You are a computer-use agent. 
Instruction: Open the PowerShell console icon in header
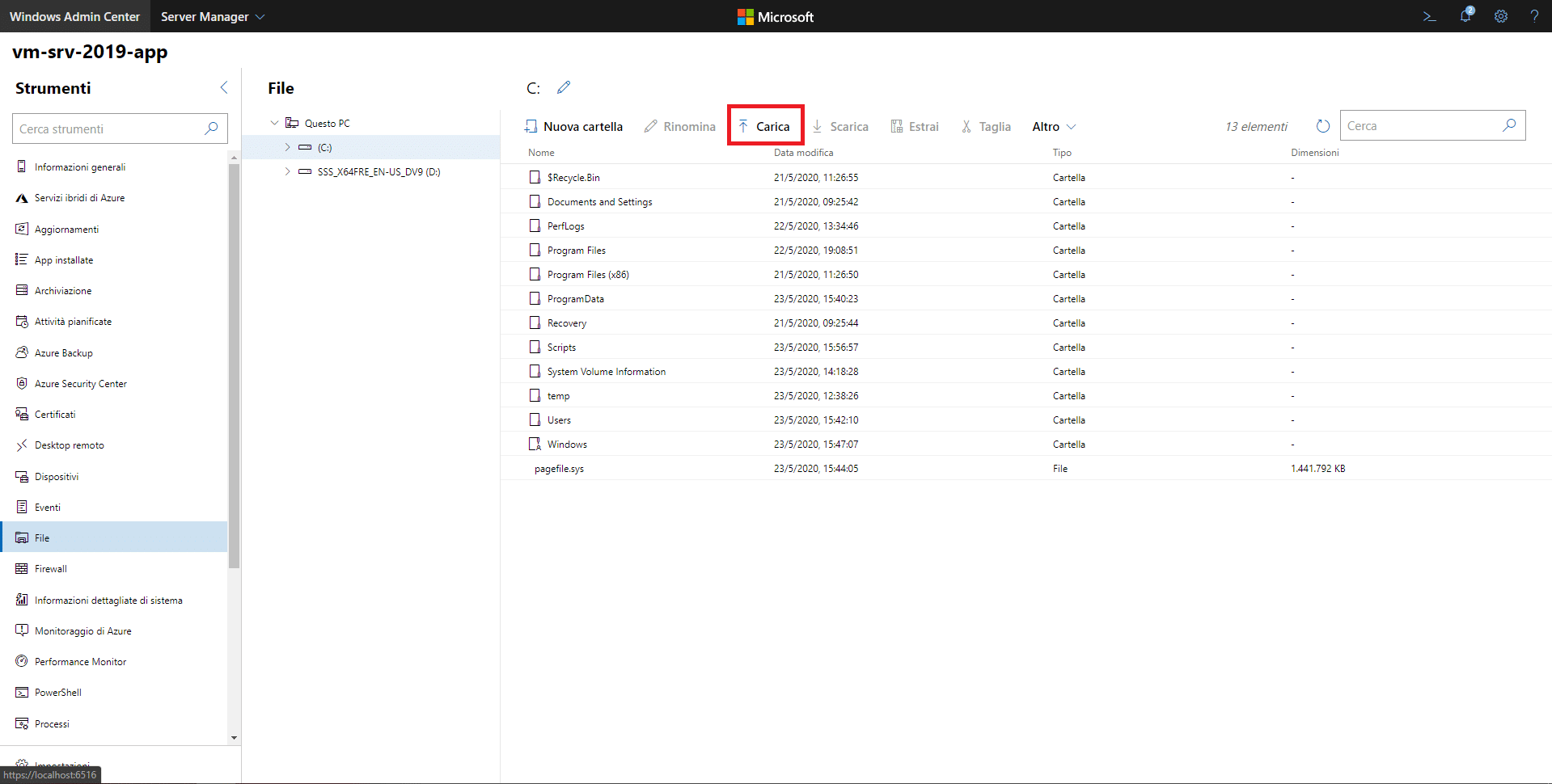tap(1429, 16)
